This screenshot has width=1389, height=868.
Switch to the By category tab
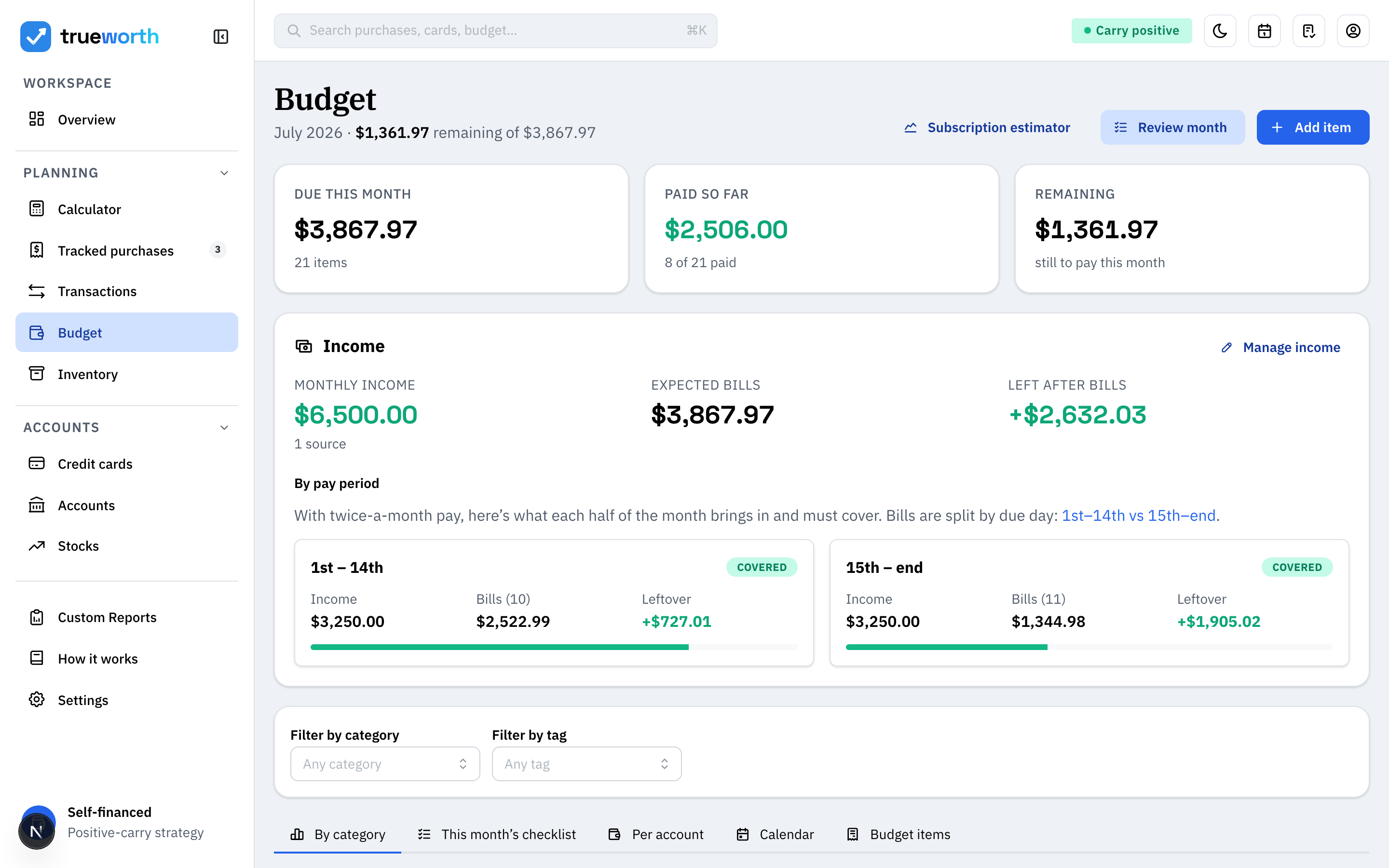coord(338,834)
